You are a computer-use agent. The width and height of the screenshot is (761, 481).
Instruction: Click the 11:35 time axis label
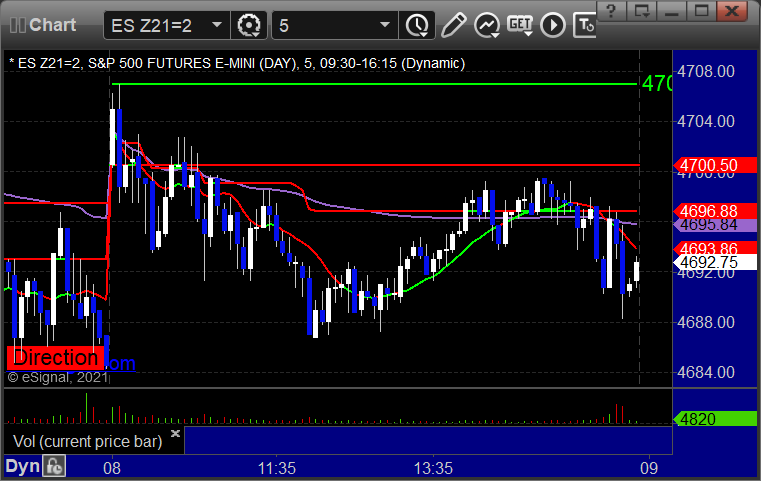[277, 468]
